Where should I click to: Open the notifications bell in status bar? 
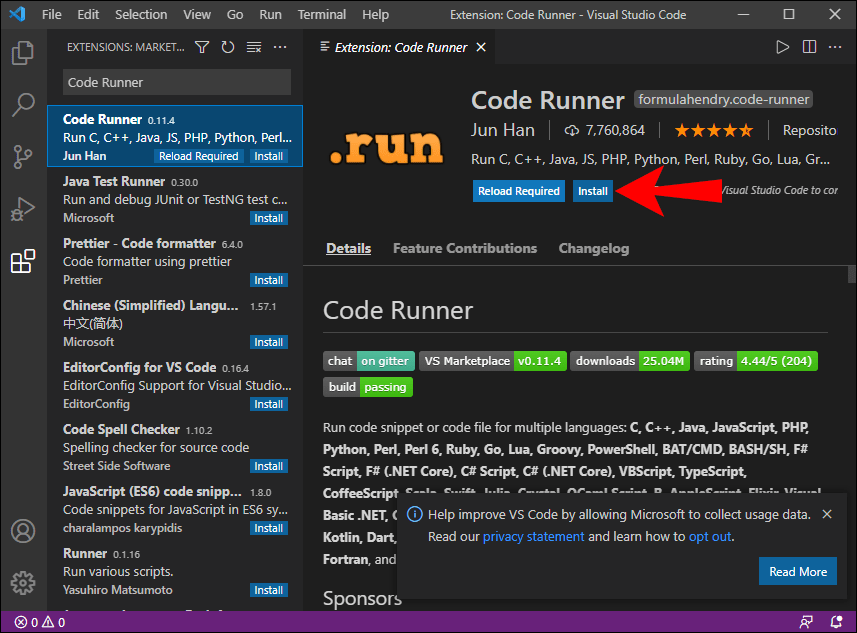835,621
